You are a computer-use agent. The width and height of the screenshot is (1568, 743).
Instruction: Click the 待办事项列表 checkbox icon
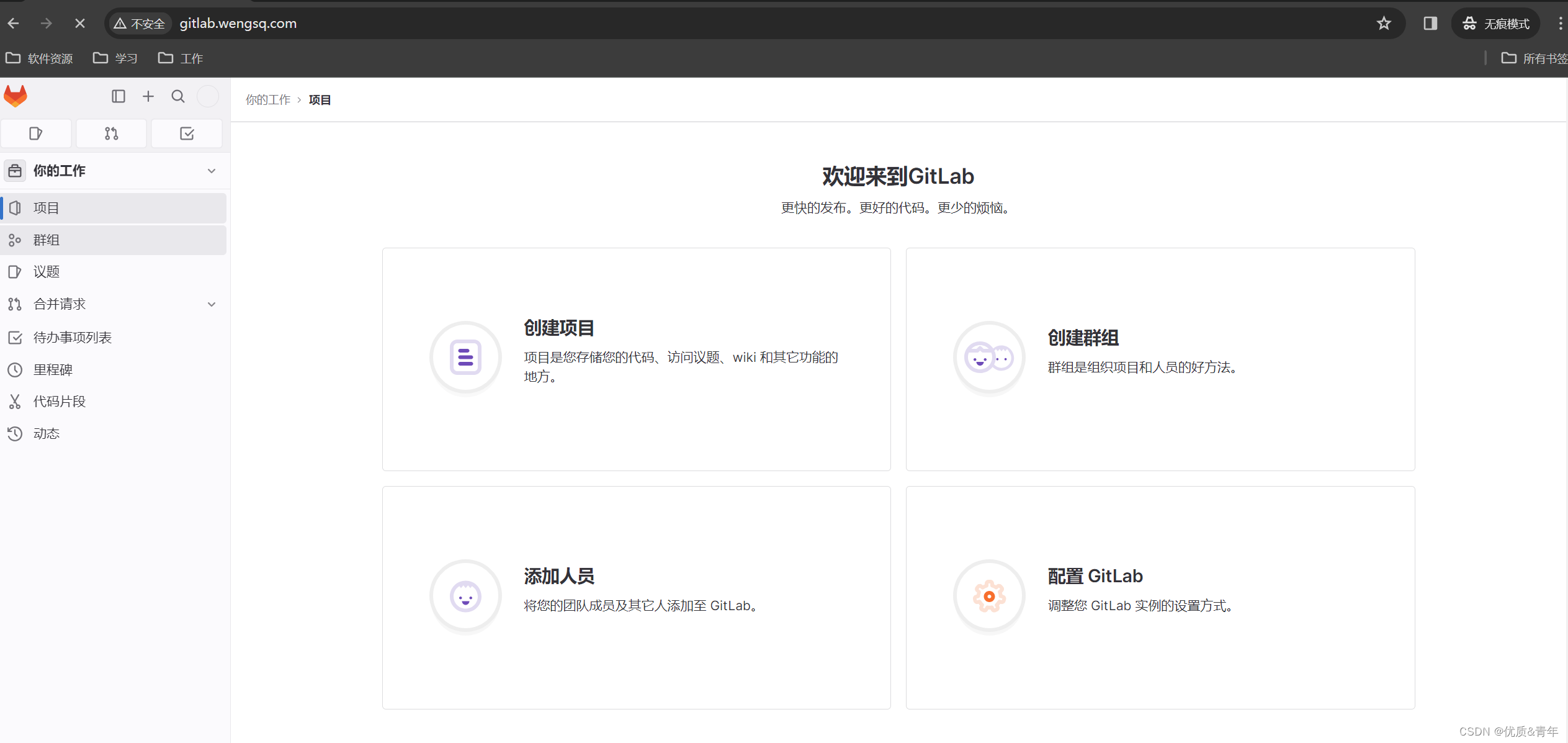coord(15,338)
